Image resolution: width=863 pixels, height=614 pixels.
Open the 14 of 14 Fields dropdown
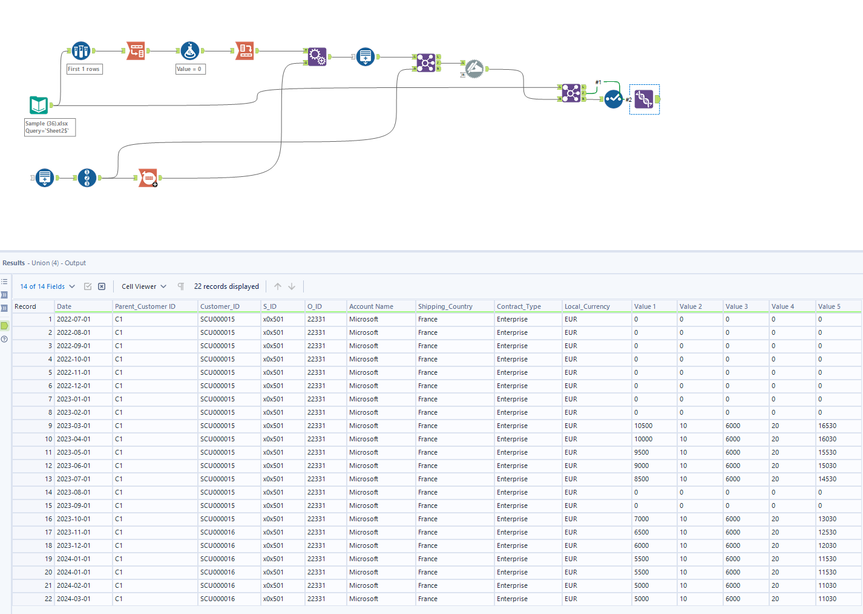[x=47, y=286]
